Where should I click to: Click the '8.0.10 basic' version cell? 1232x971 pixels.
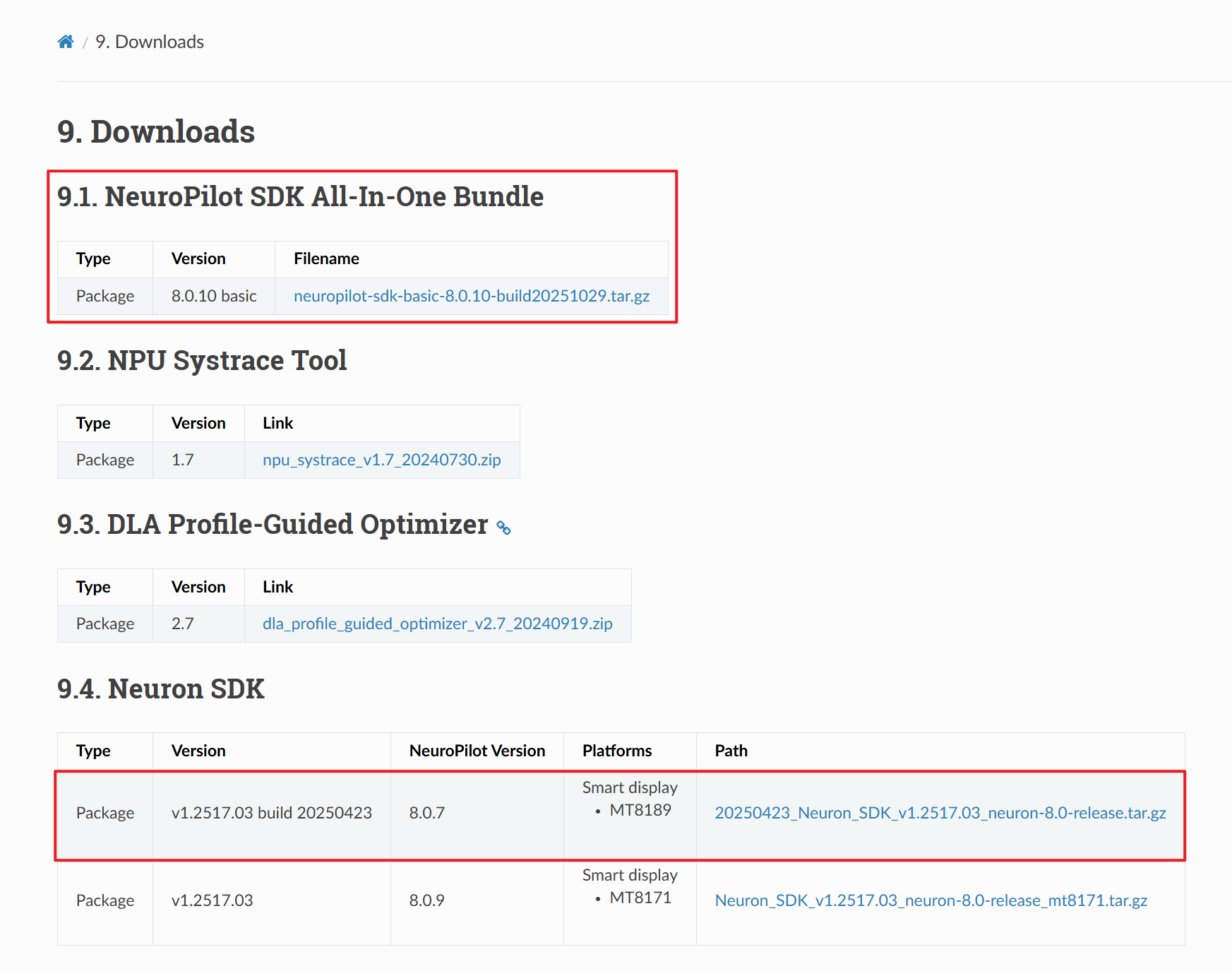tap(214, 296)
